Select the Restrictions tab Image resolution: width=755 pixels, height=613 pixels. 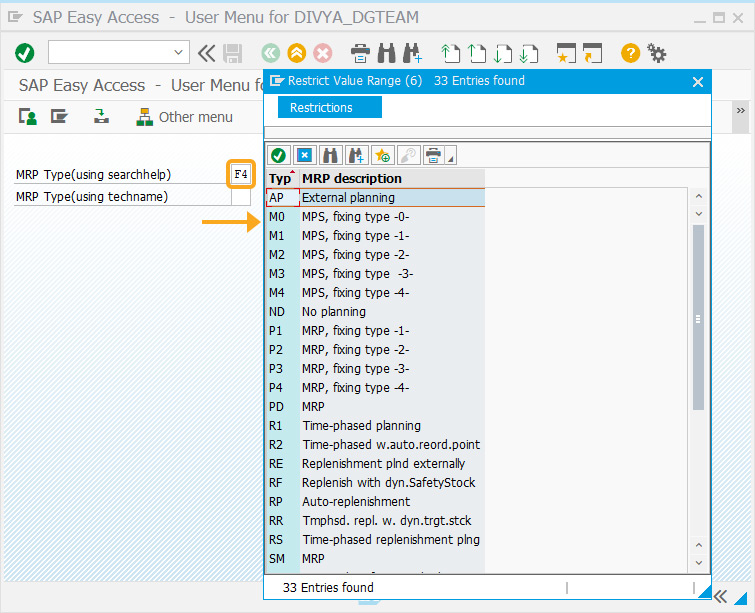(330, 107)
